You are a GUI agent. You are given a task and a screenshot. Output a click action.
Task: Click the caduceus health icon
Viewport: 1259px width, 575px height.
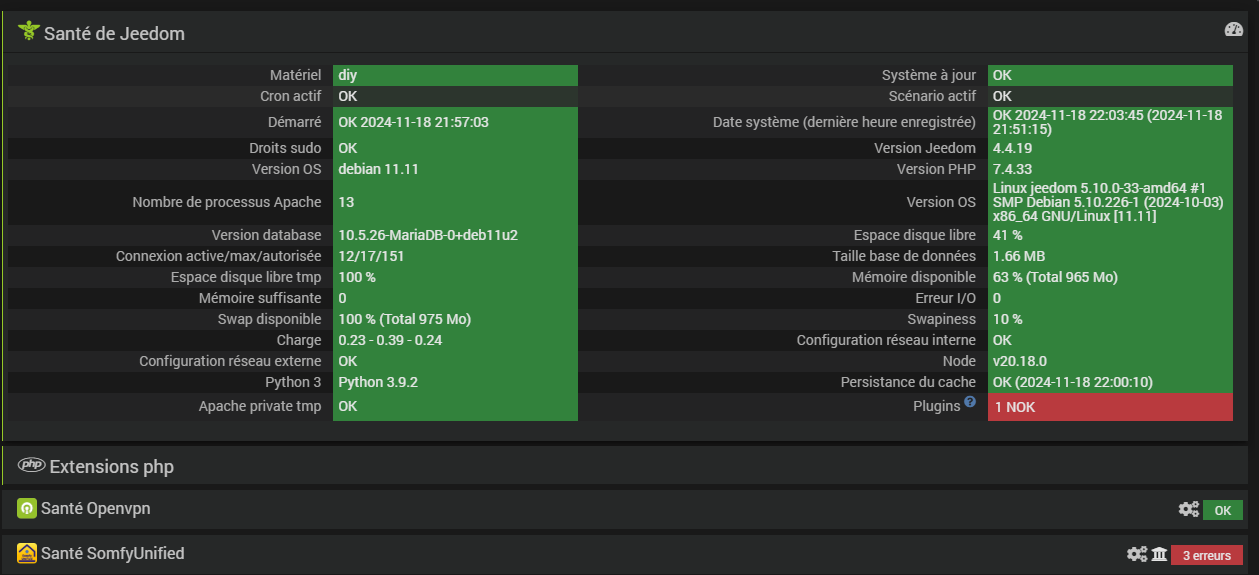click(28, 31)
